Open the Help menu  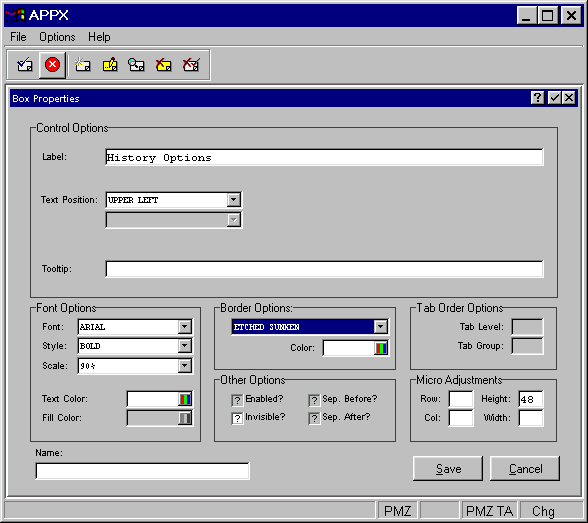point(99,37)
